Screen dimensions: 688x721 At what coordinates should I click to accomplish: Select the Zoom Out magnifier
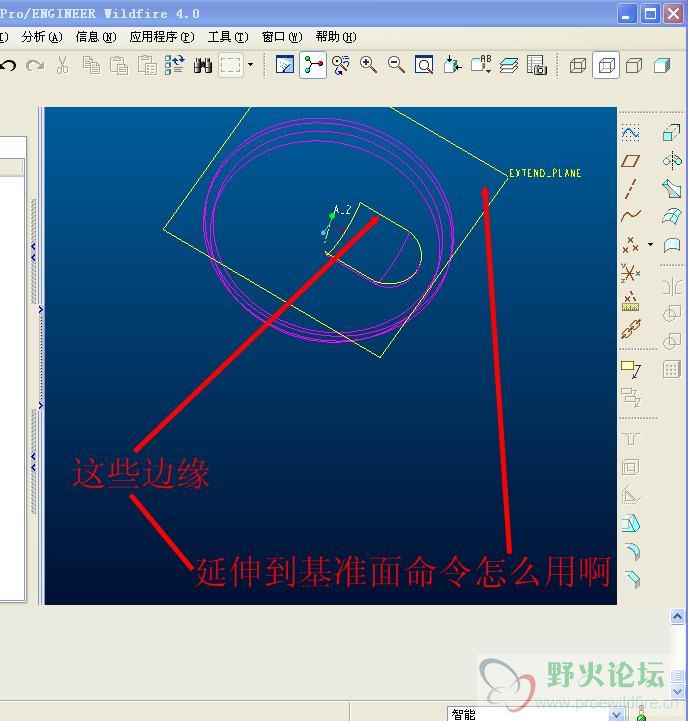pyautogui.click(x=396, y=65)
